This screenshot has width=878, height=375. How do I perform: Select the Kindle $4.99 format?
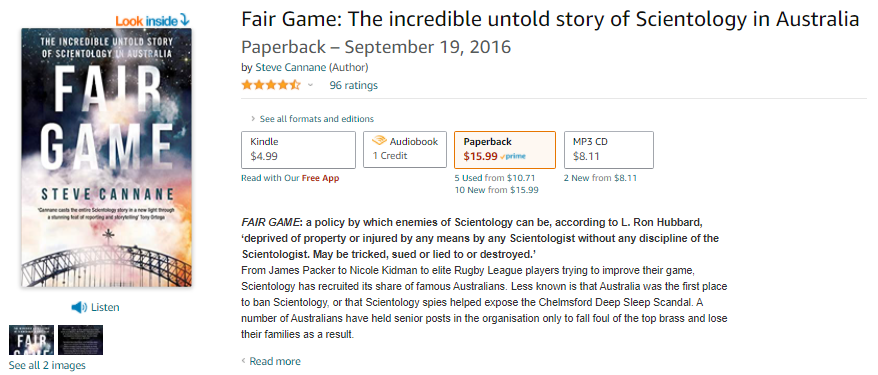(298, 149)
